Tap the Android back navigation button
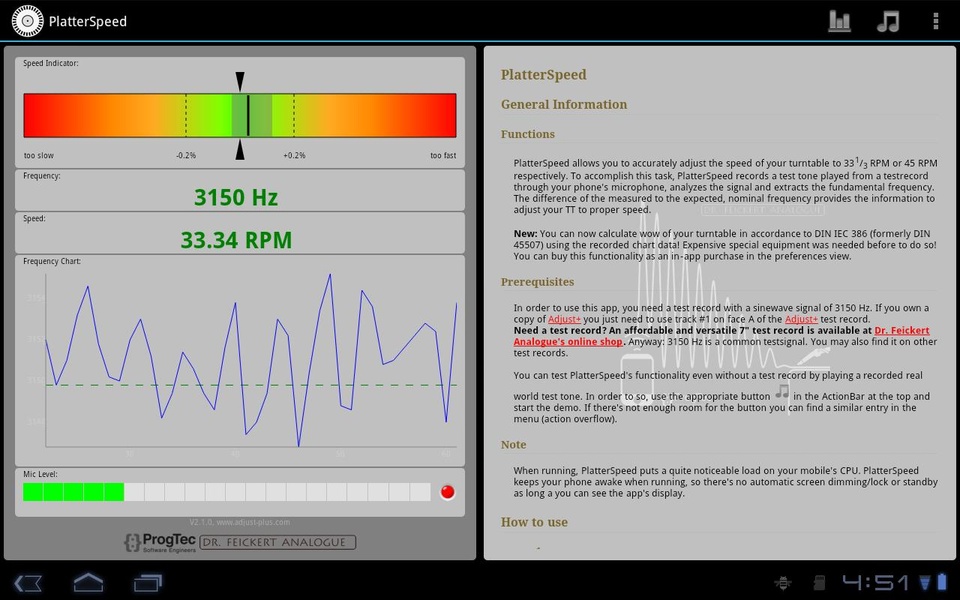This screenshot has height=600, width=960. point(28,583)
